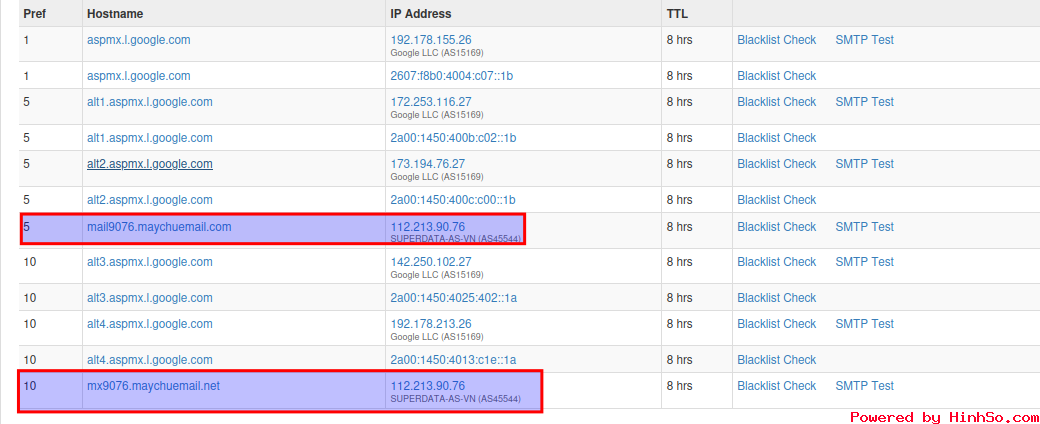Click the underlined alt2.aspmx.l.google.com hostname
The image size is (1040, 424).
point(149,164)
